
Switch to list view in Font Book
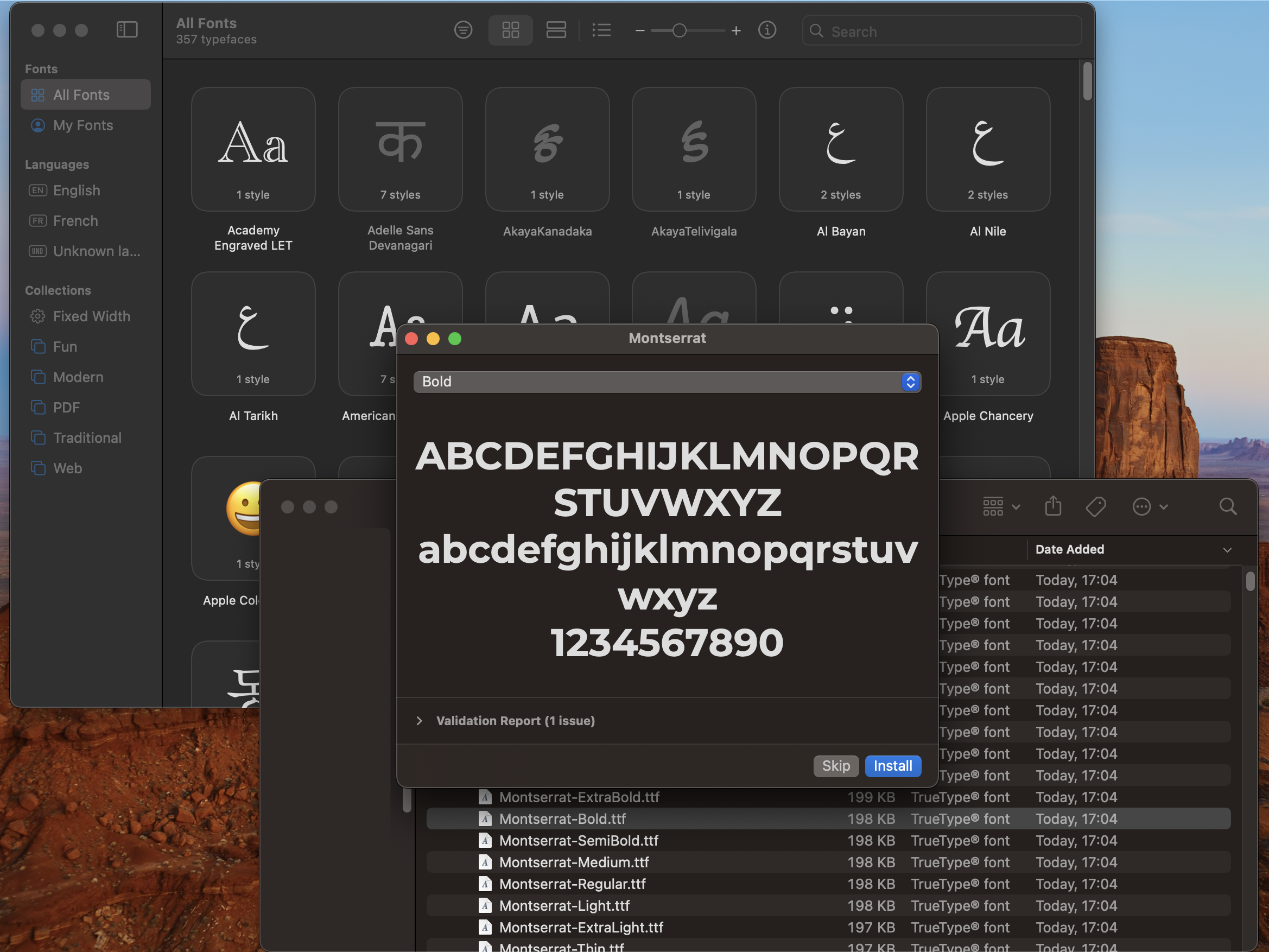[x=601, y=30]
